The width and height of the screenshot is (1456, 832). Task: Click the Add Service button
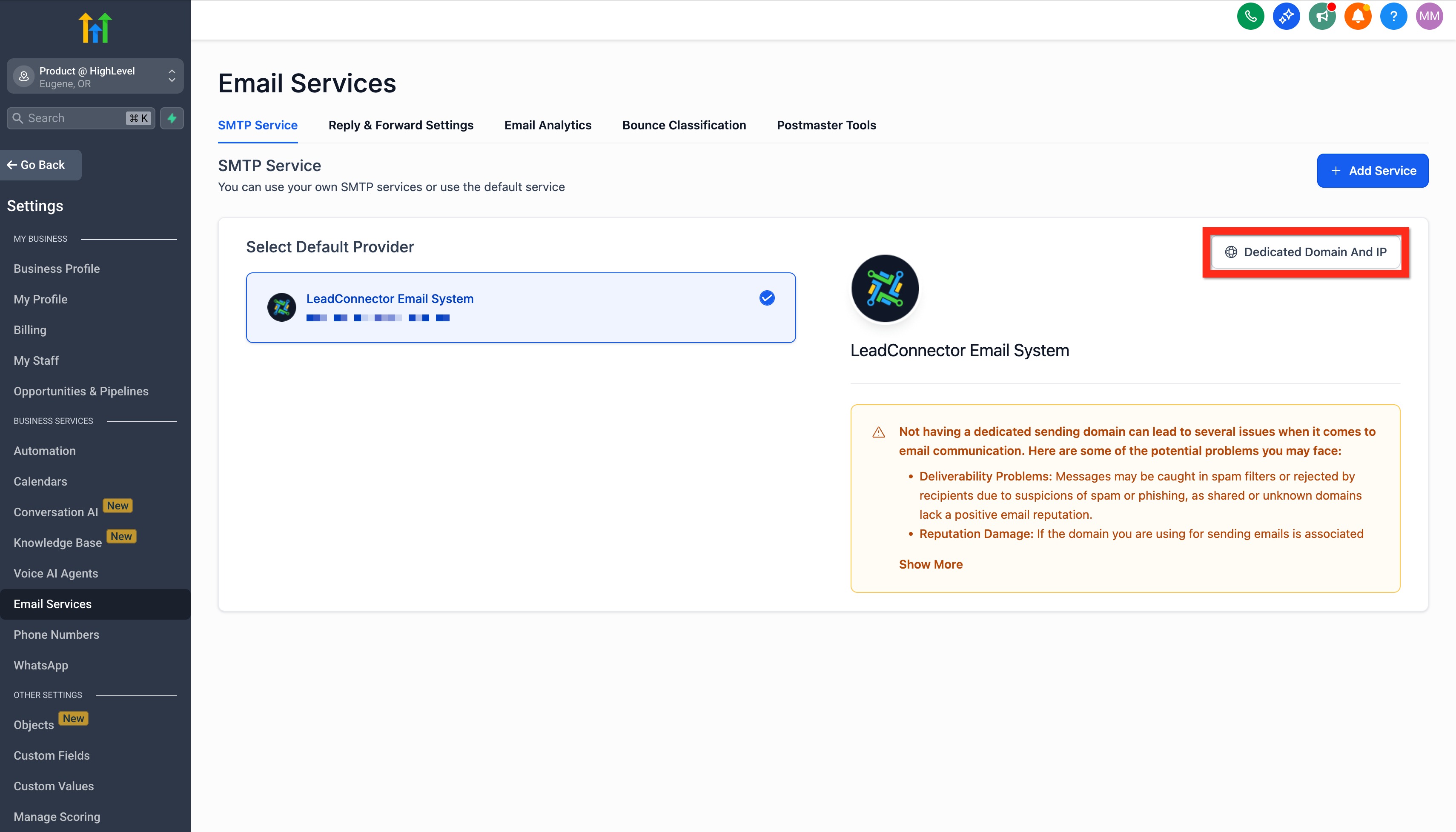click(1372, 170)
